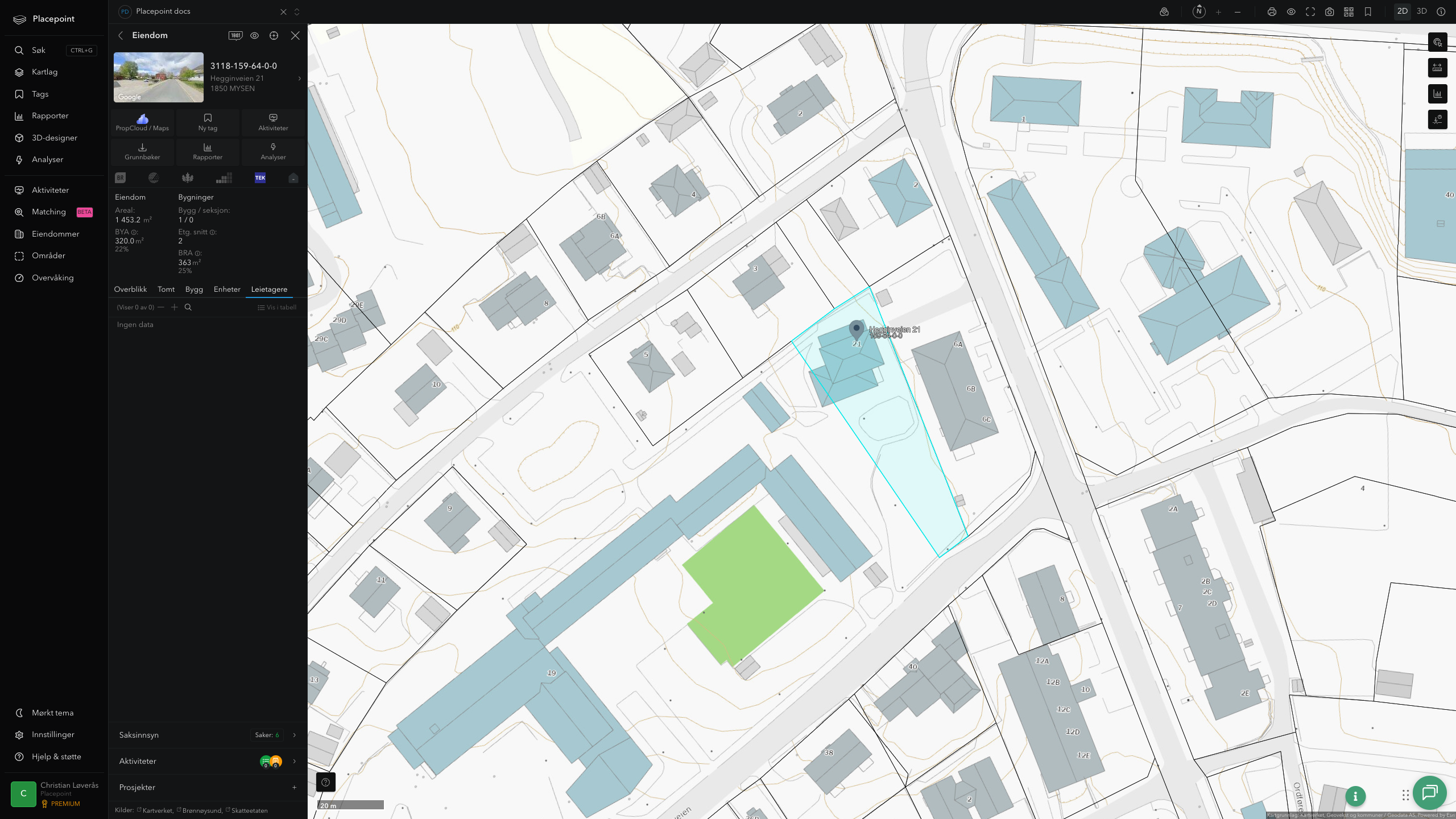Select the Leietagere tab
Screen dimensions: 1456x819
click(269, 289)
